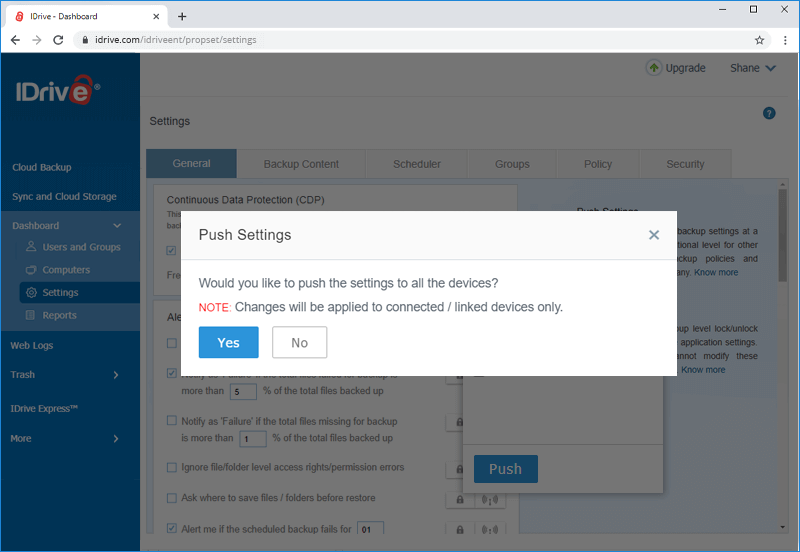This screenshot has height=552, width=800.
Task: Open the Security tab
Action: [685, 164]
